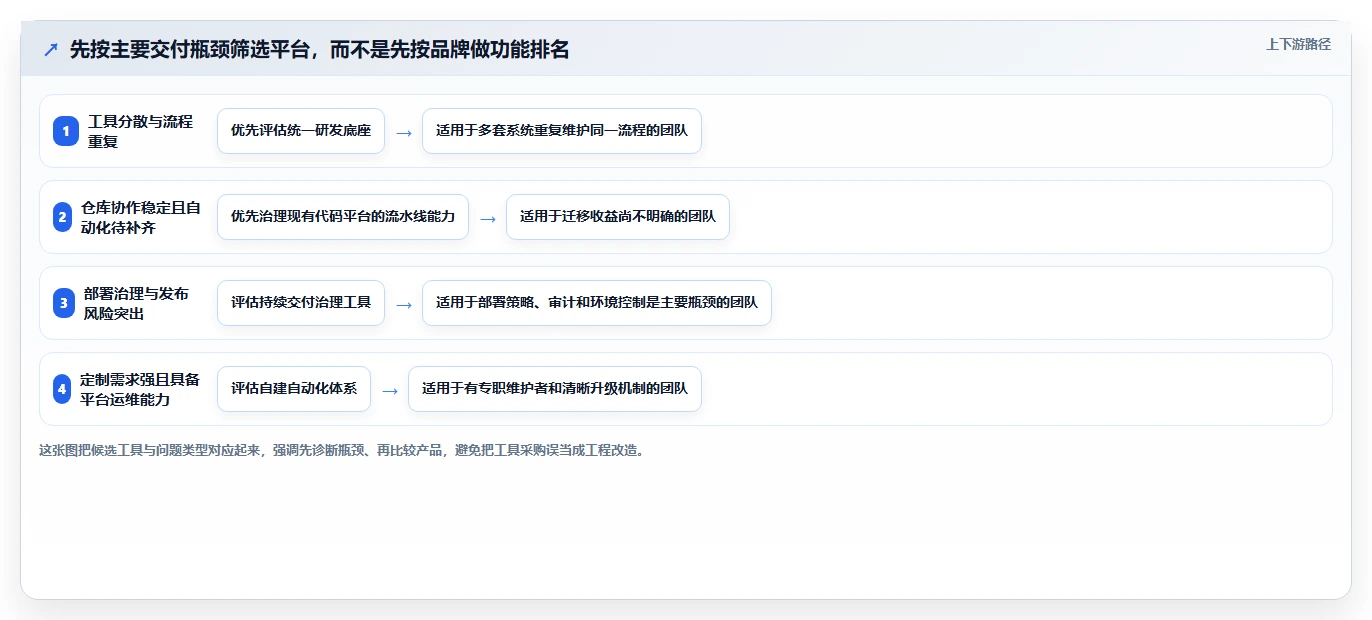Select the 适用于多套系统重复维护同一流程的团队 box
Screen dimensions: 1372x620
pyautogui.click(x=562, y=131)
